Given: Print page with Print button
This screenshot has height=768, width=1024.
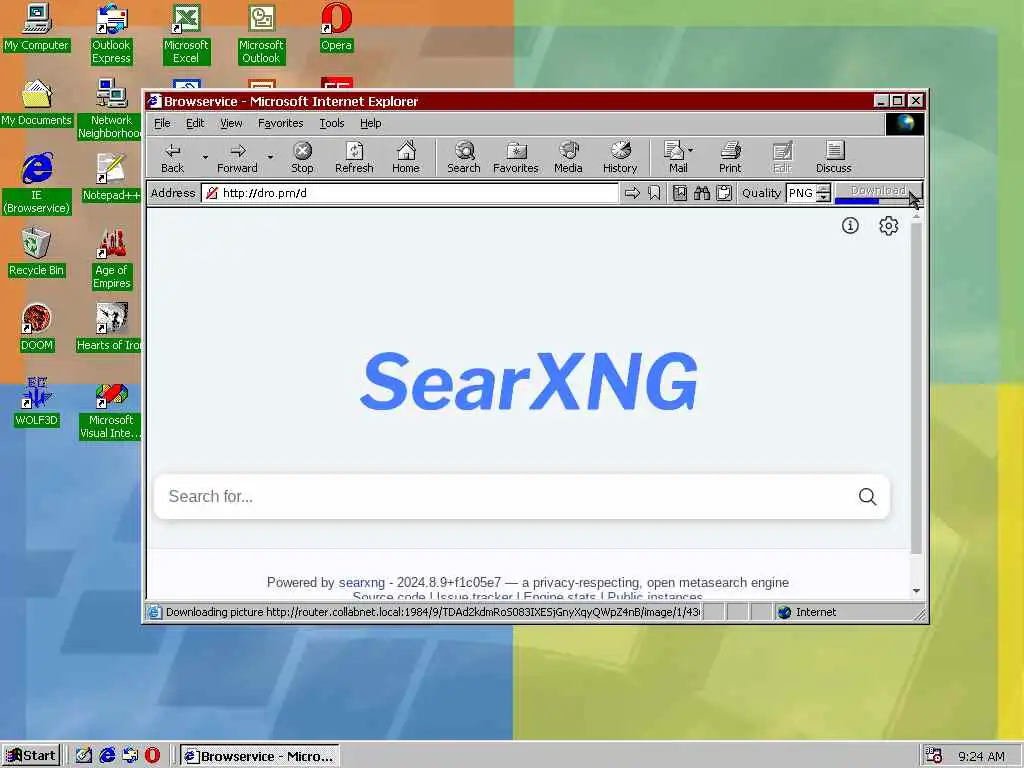Looking at the screenshot, I should pyautogui.click(x=730, y=158).
